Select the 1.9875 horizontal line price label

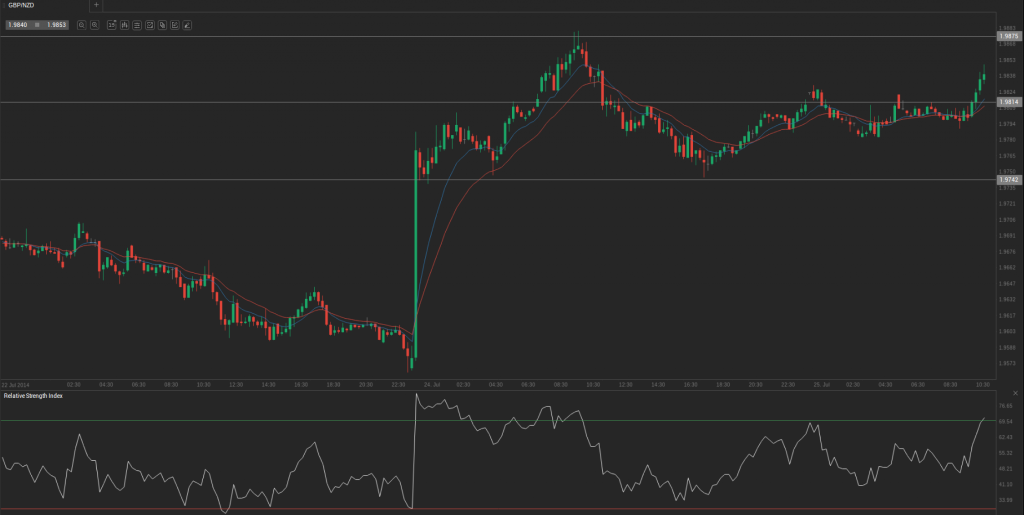pos(1009,36)
